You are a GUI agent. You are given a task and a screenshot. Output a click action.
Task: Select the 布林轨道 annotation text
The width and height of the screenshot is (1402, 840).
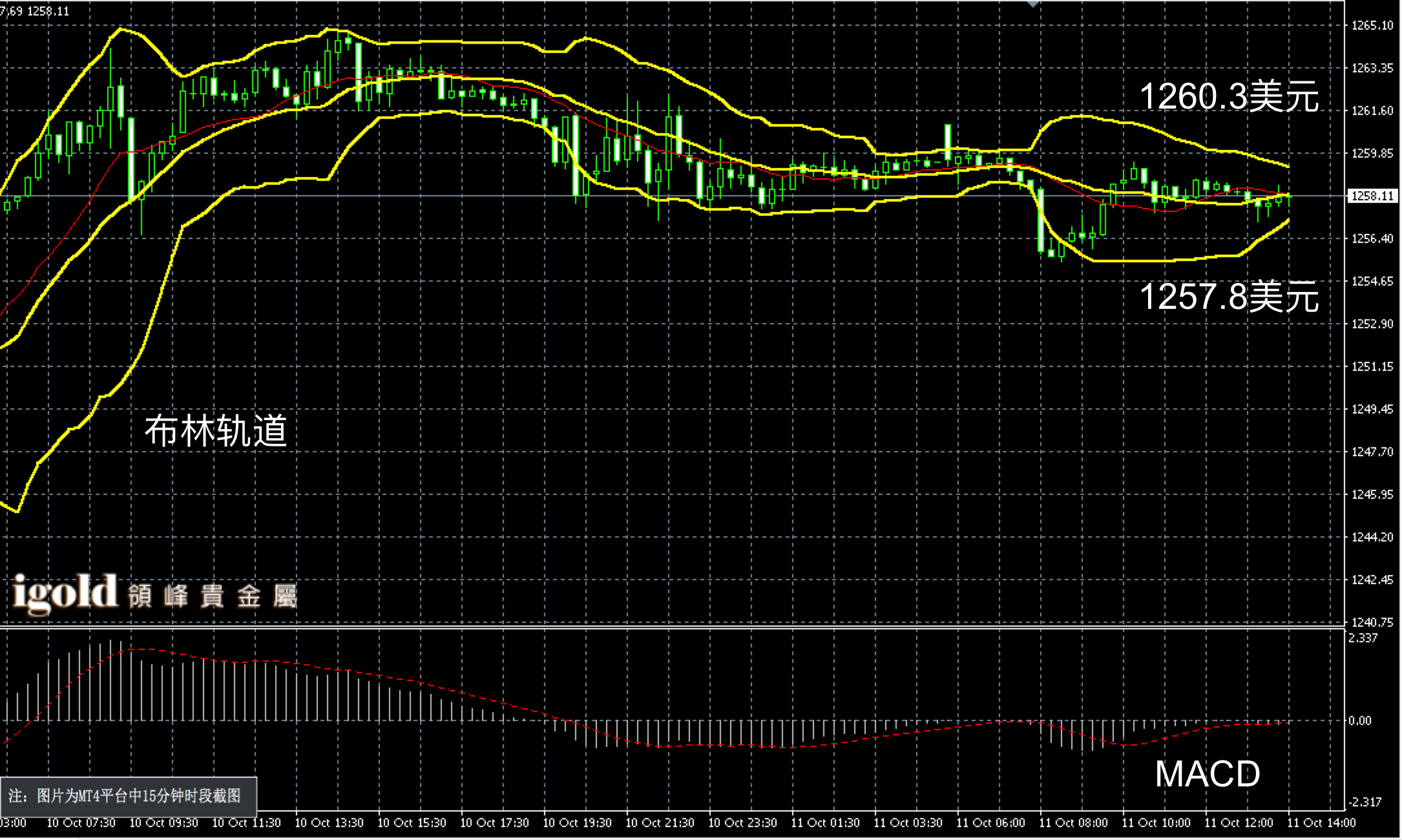pos(216,430)
